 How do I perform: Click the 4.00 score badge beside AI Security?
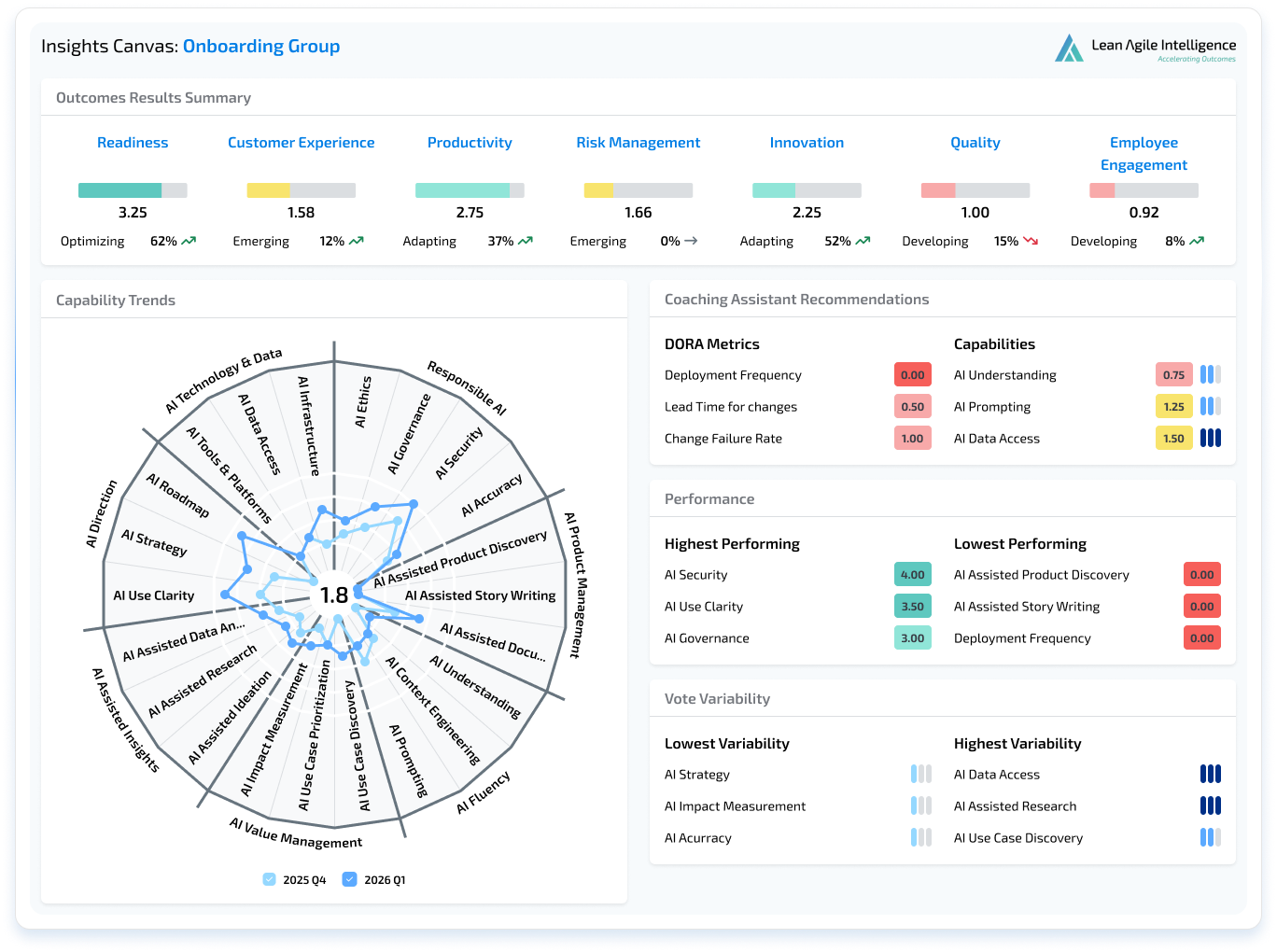(x=912, y=574)
